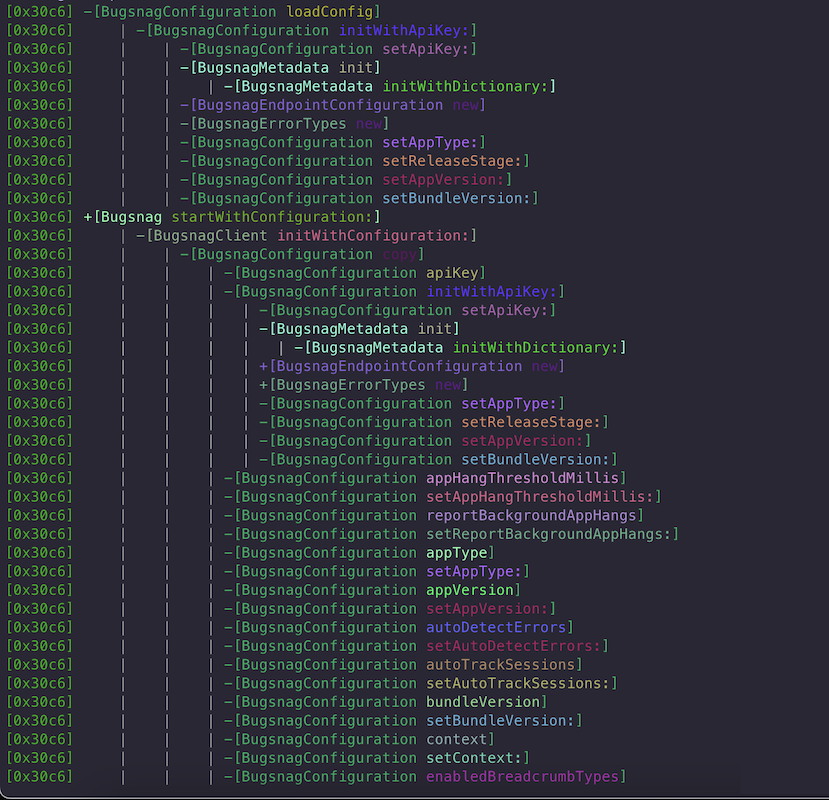This screenshot has width=829, height=800.
Task: Select the setReportBackgroundAppHangs: setter line
Action: 451,534
